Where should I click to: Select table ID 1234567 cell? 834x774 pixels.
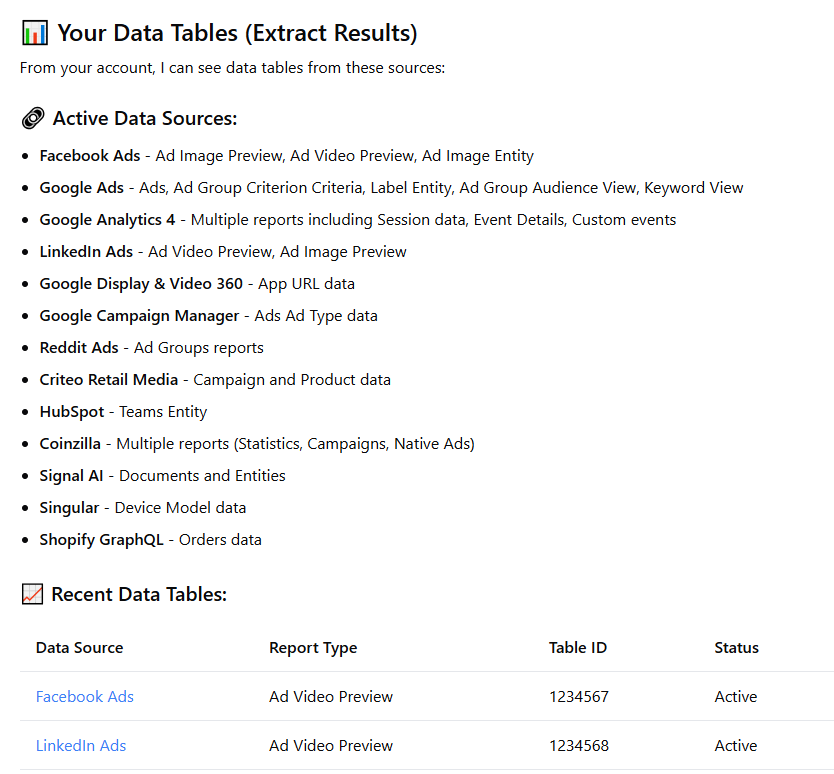coord(579,696)
